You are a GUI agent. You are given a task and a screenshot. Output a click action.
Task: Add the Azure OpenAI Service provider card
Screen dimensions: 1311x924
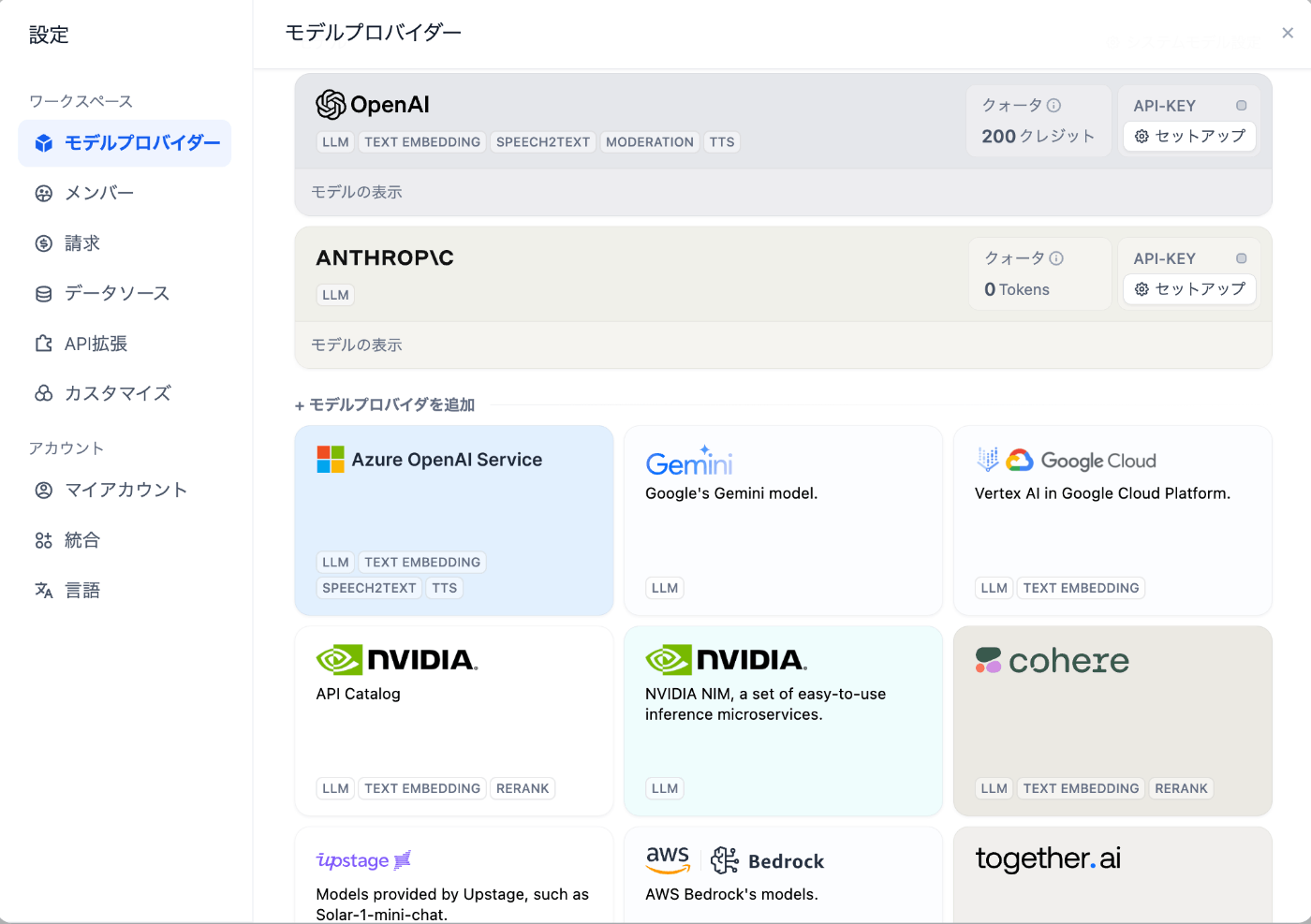coord(454,521)
